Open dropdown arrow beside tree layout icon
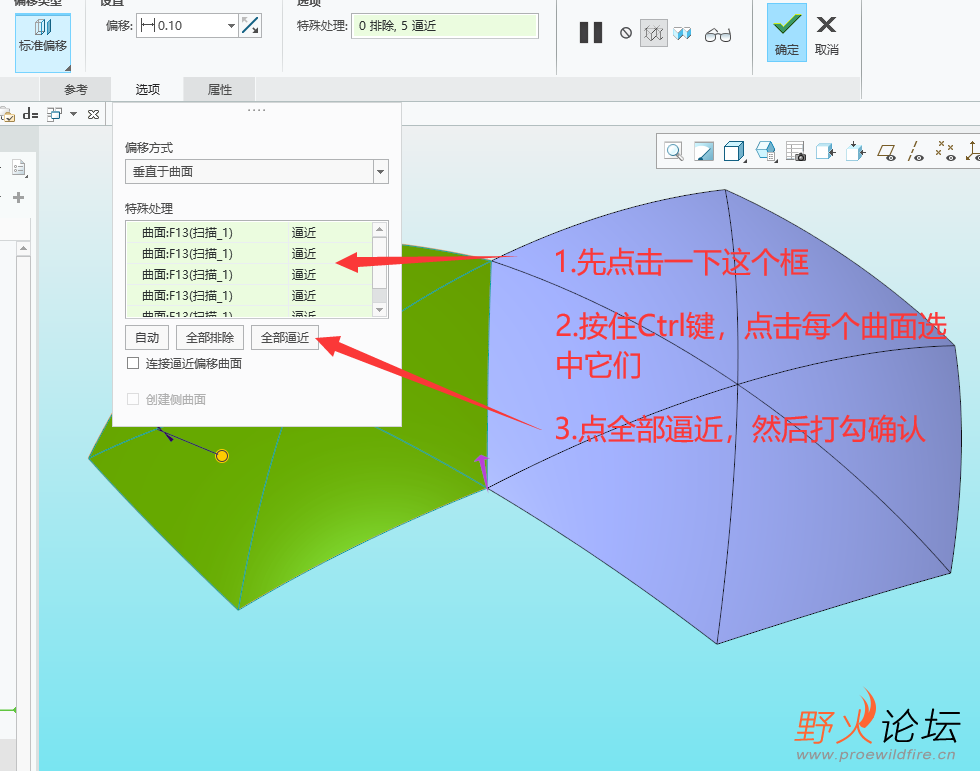980x771 pixels. point(73,114)
